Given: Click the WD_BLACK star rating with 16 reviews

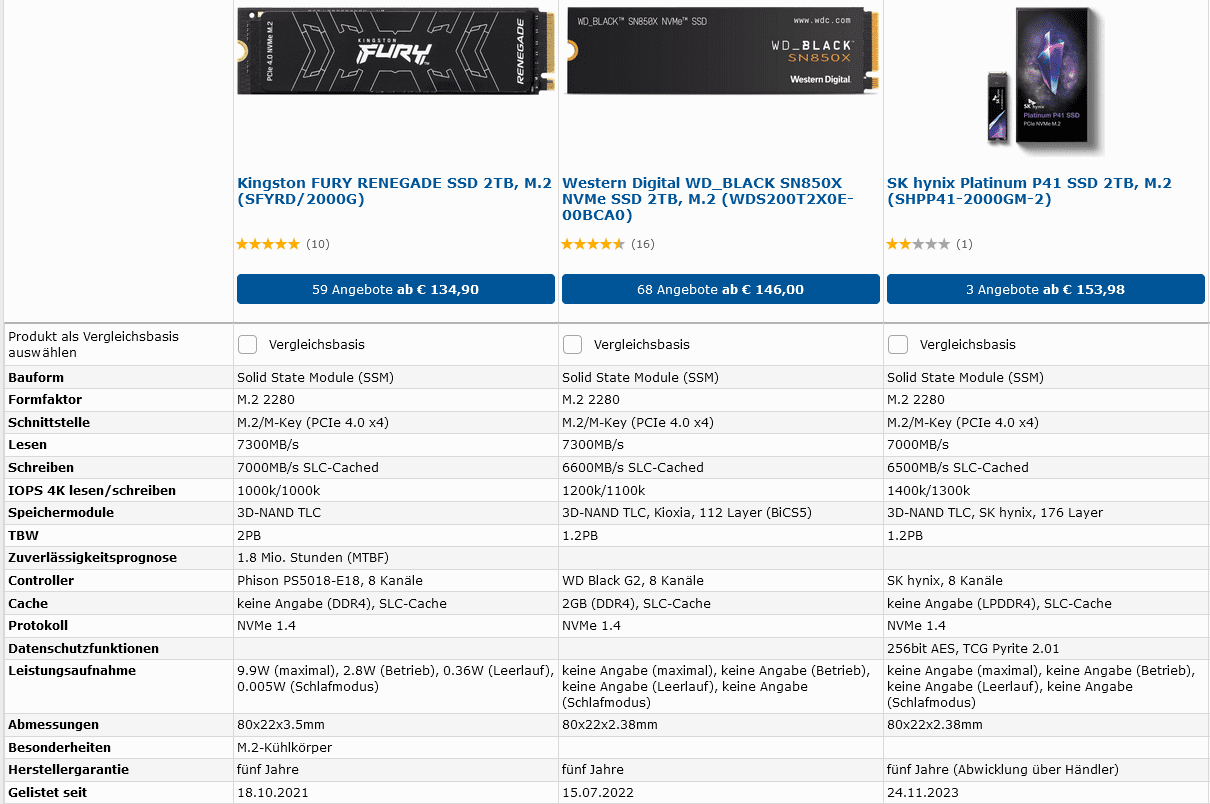Looking at the screenshot, I should 593,244.
